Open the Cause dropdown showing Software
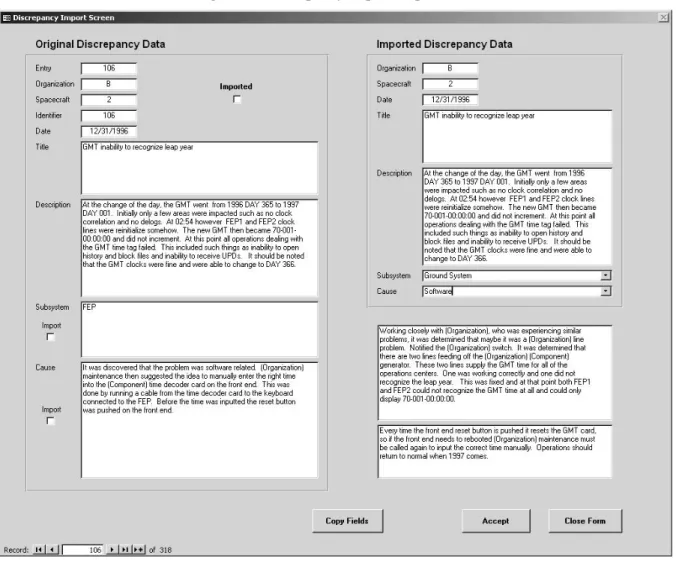Viewport: 676px width, 564px height. (x=606, y=291)
